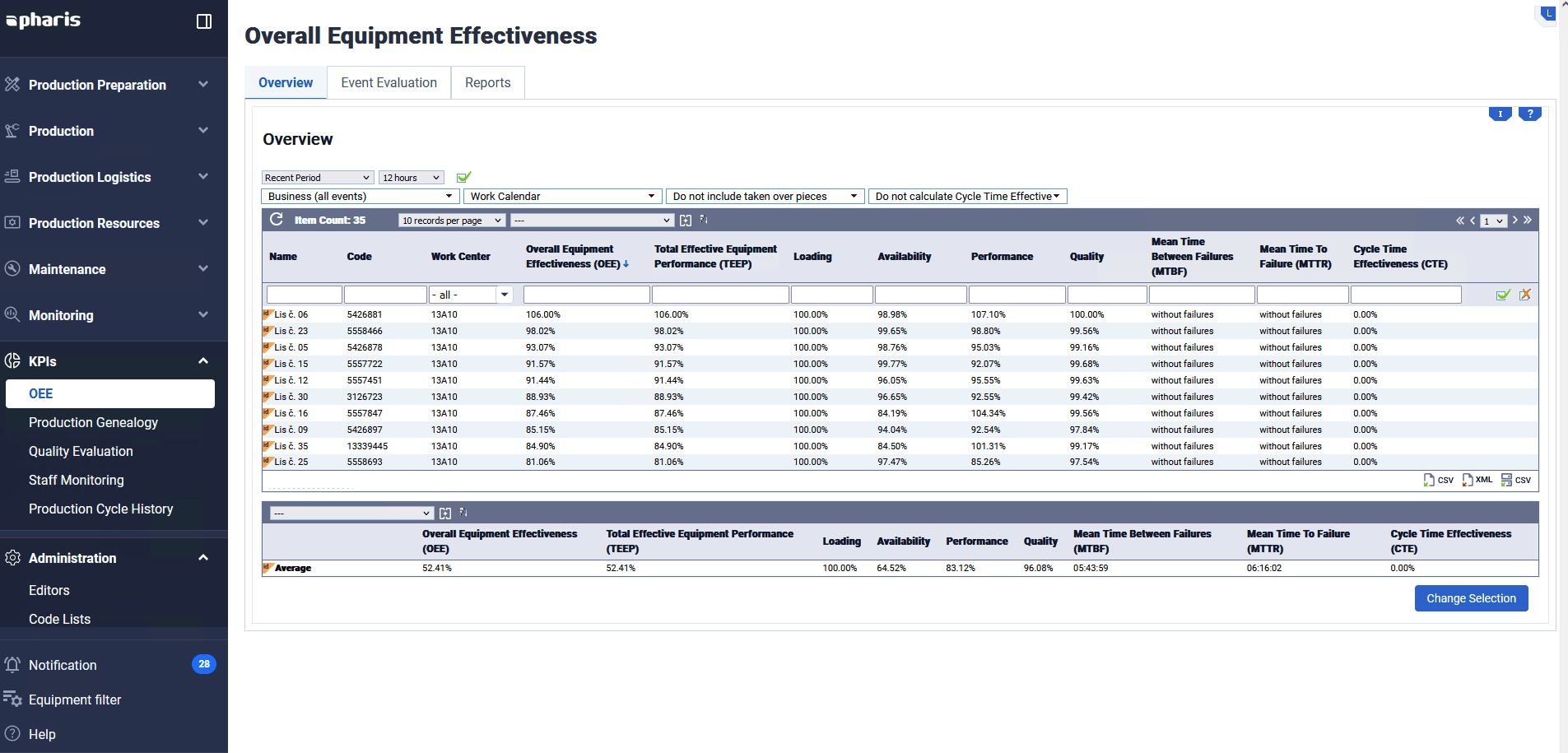Apply the period with the green checkmark
Image resolution: width=1568 pixels, height=753 pixels.
click(464, 177)
